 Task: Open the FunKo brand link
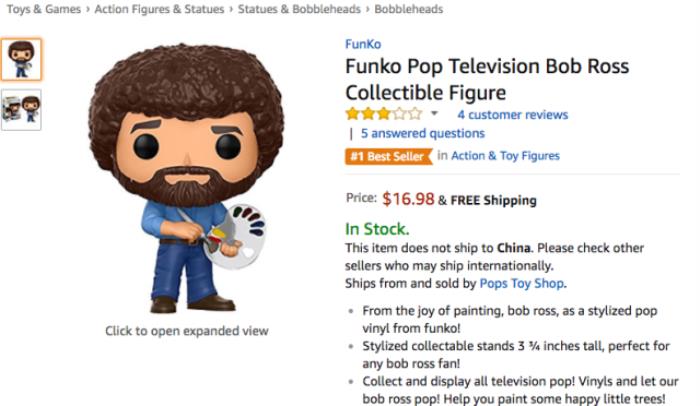click(362, 44)
